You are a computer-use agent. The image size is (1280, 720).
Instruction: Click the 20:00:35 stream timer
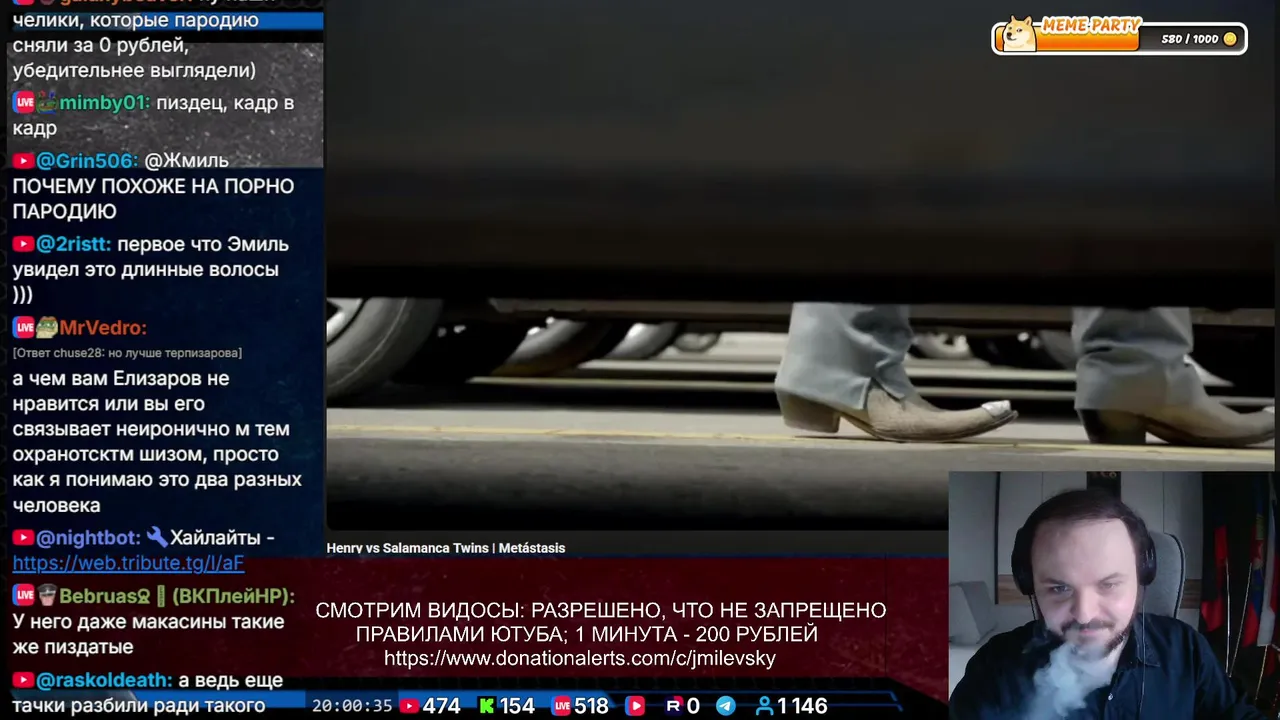pyautogui.click(x=352, y=706)
